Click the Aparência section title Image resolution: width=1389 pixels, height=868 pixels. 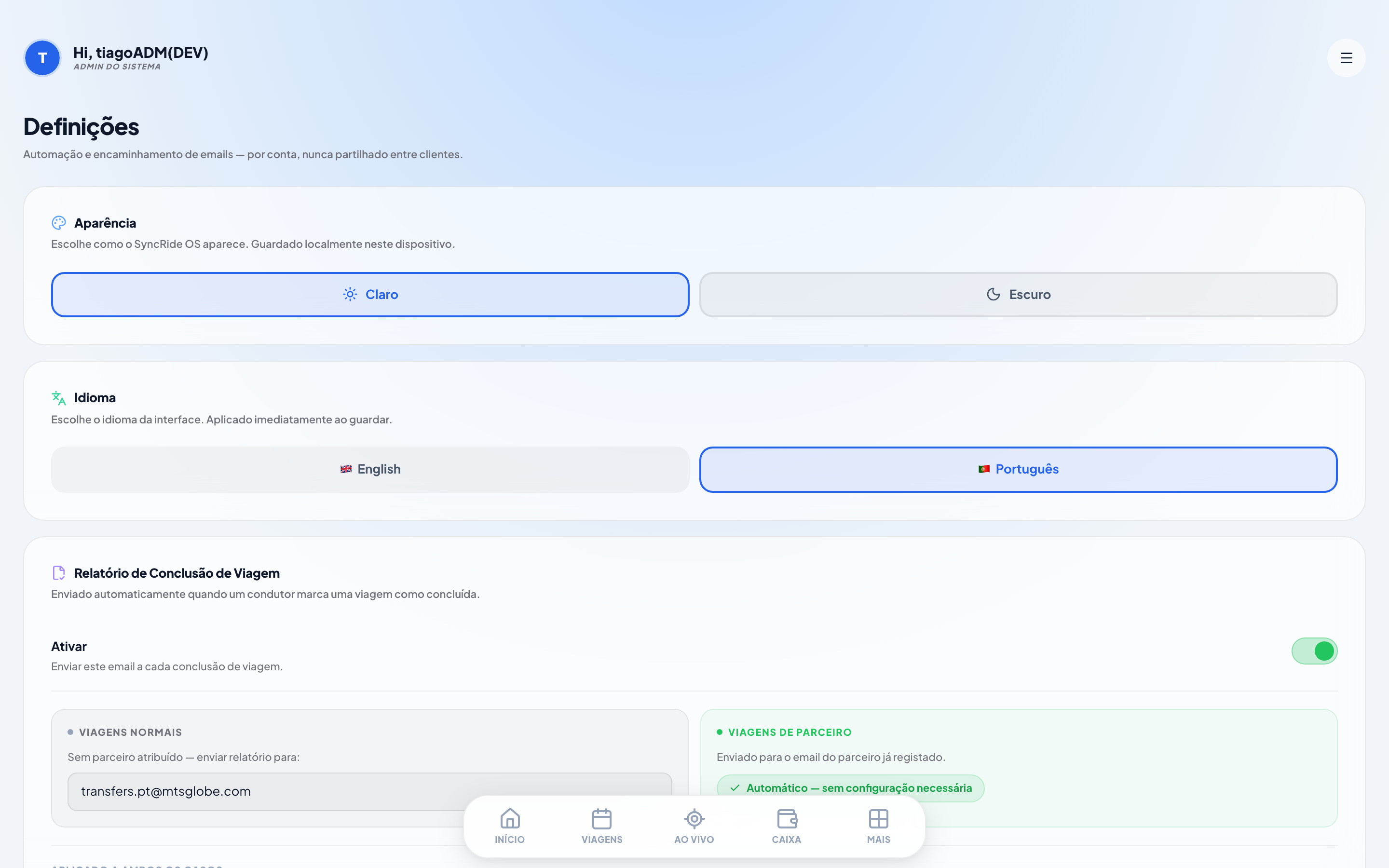pyautogui.click(x=105, y=223)
